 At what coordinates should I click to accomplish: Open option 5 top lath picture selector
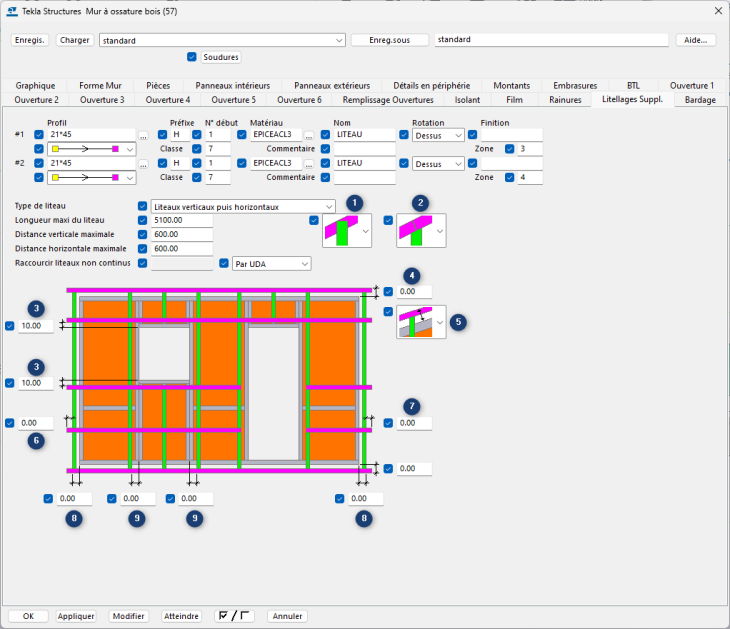(x=421, y=322)
